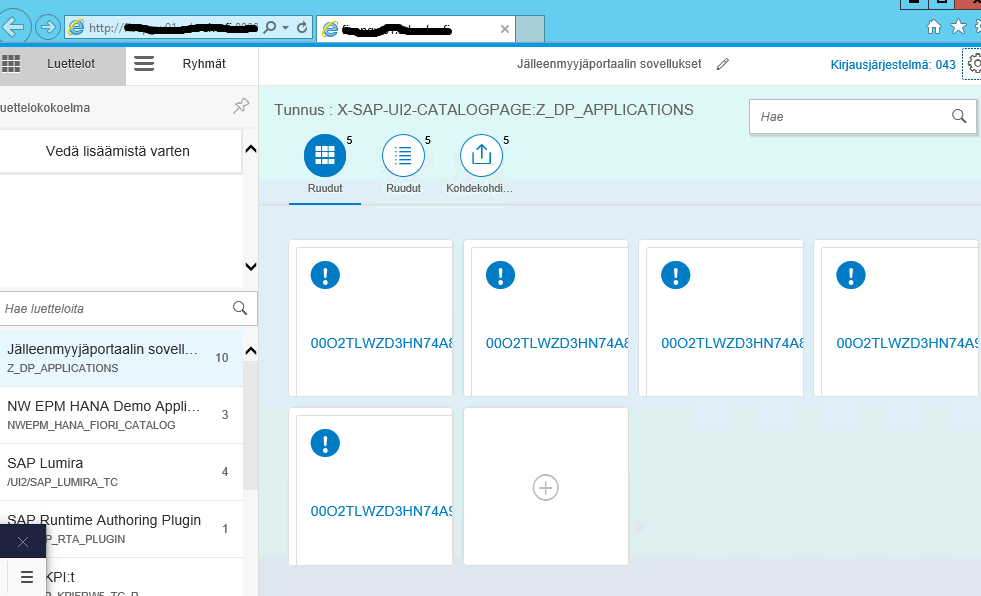This screenshot has width=981, height=596.
Task: Close the dark overlay panel with X
Action: (23, 542)
